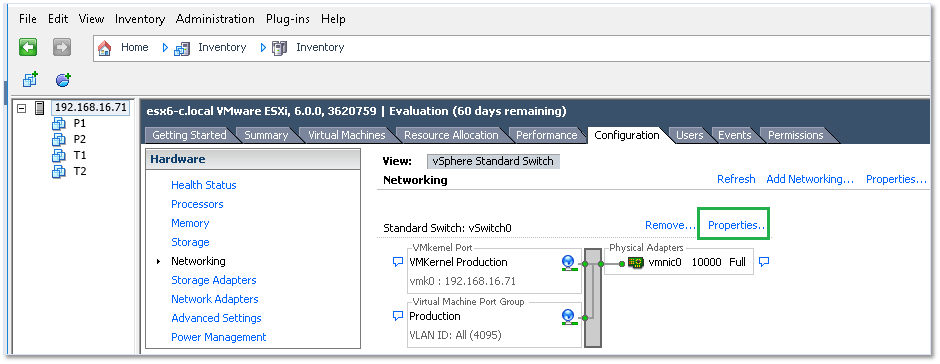Open the Edit menu
The height and width of the screenshot is (364, 940).
tap(58, 19)
